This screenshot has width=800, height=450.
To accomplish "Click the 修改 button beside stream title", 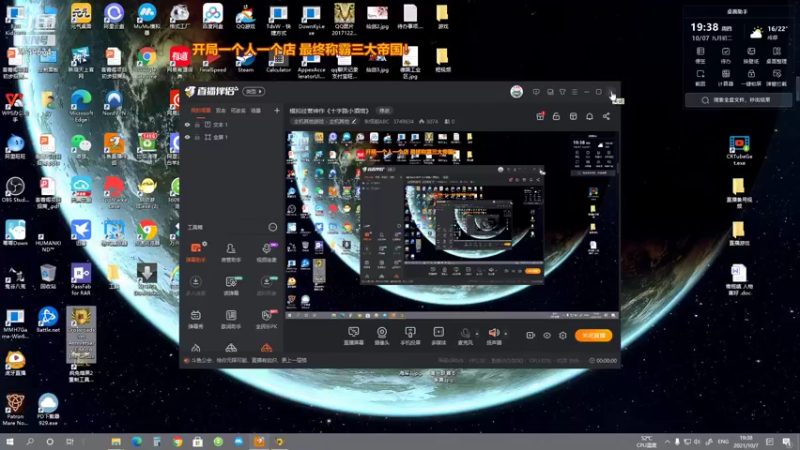I will [384, 111].
